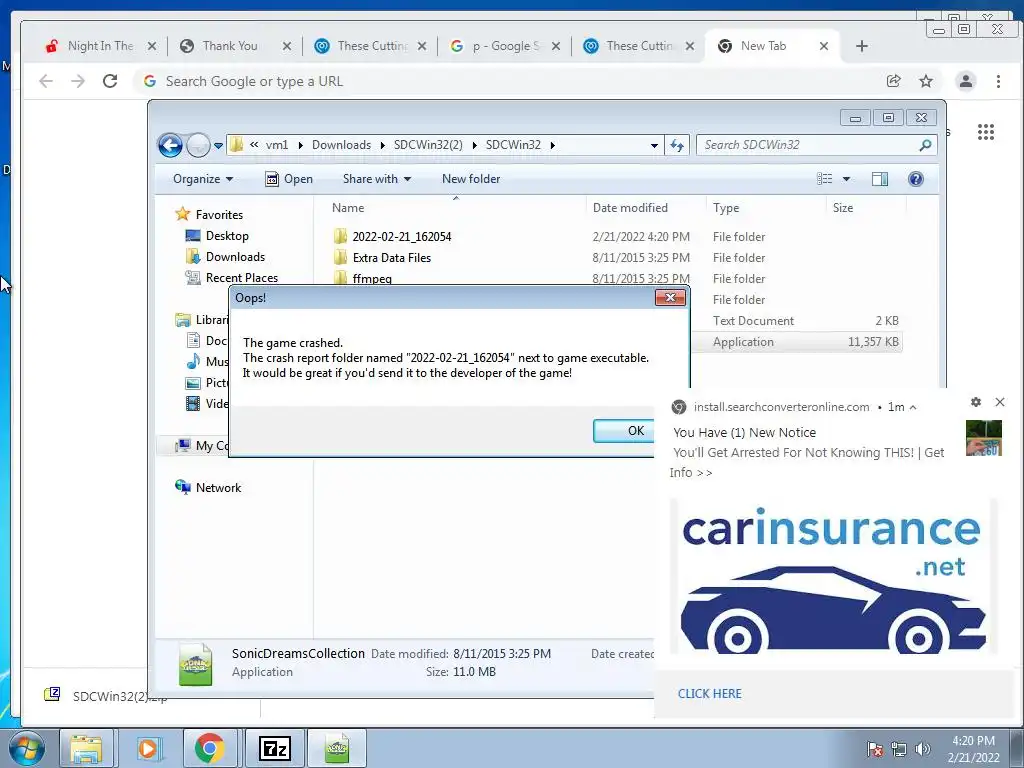Expand the view options dropdown arrow
This screenshot has height=768, width=1024.
(846, 179)
